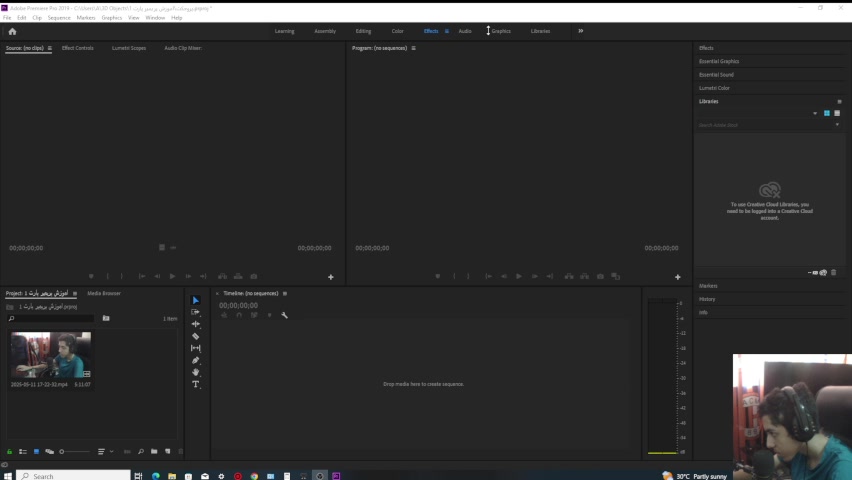The width and height of the screenshot is (852, 480).
Task: Select the Slip tool
Action: (196, 348)
